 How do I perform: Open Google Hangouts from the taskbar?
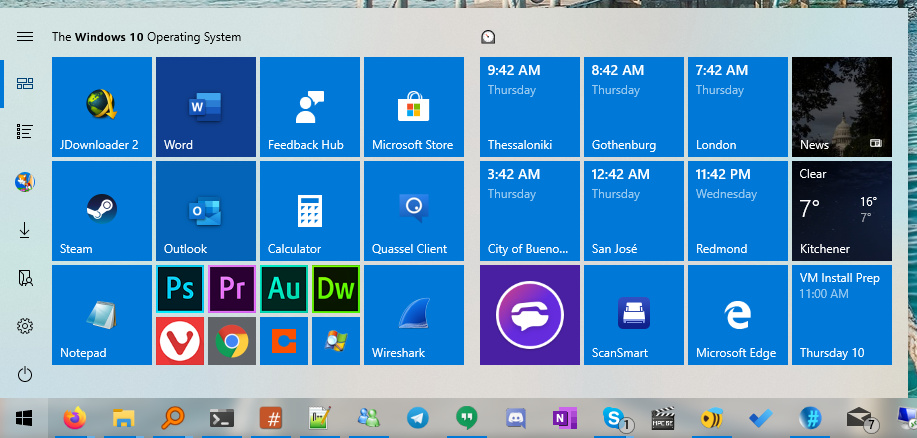point(467,418)
